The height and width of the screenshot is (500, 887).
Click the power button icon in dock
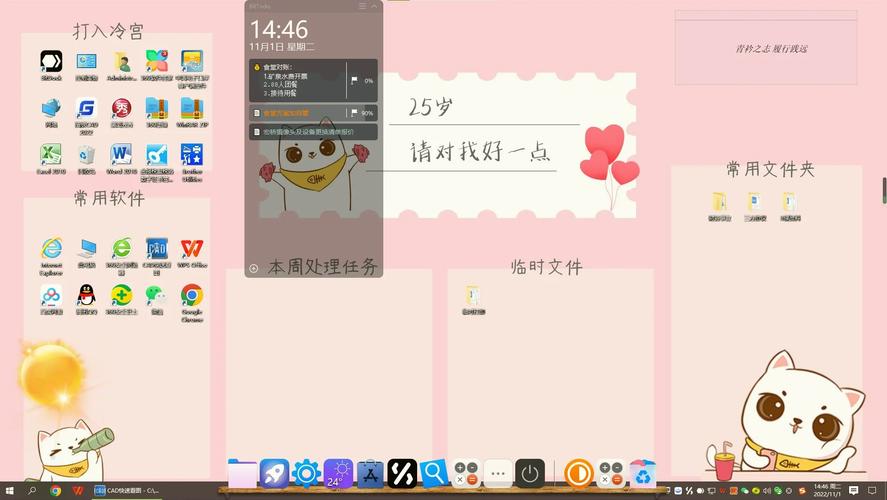click(x=529, y=473)
